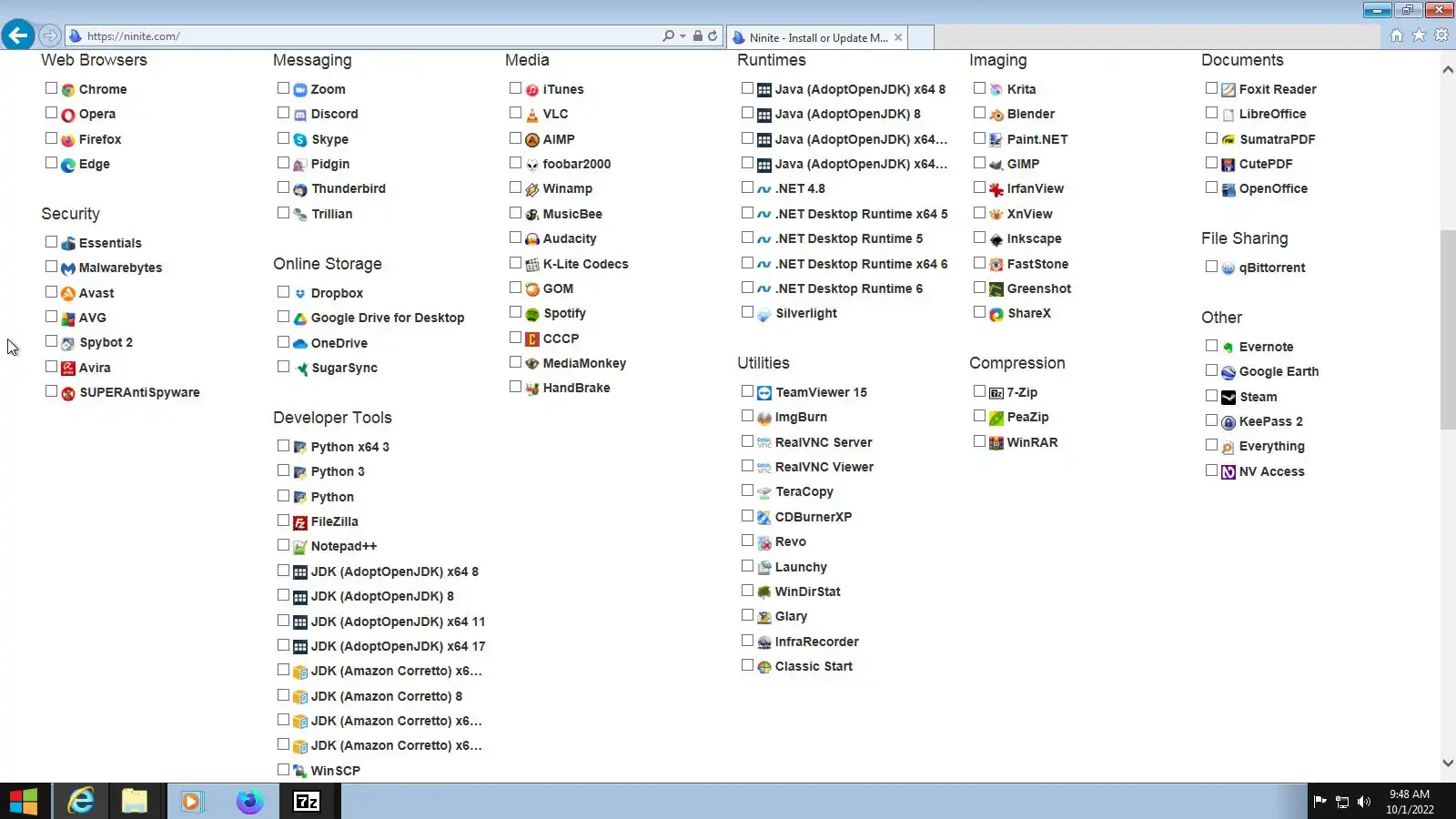This screenshot has width=1456, height=819.
Task: Click the Zoom icon under Messaging
Action: pos(300,90)
